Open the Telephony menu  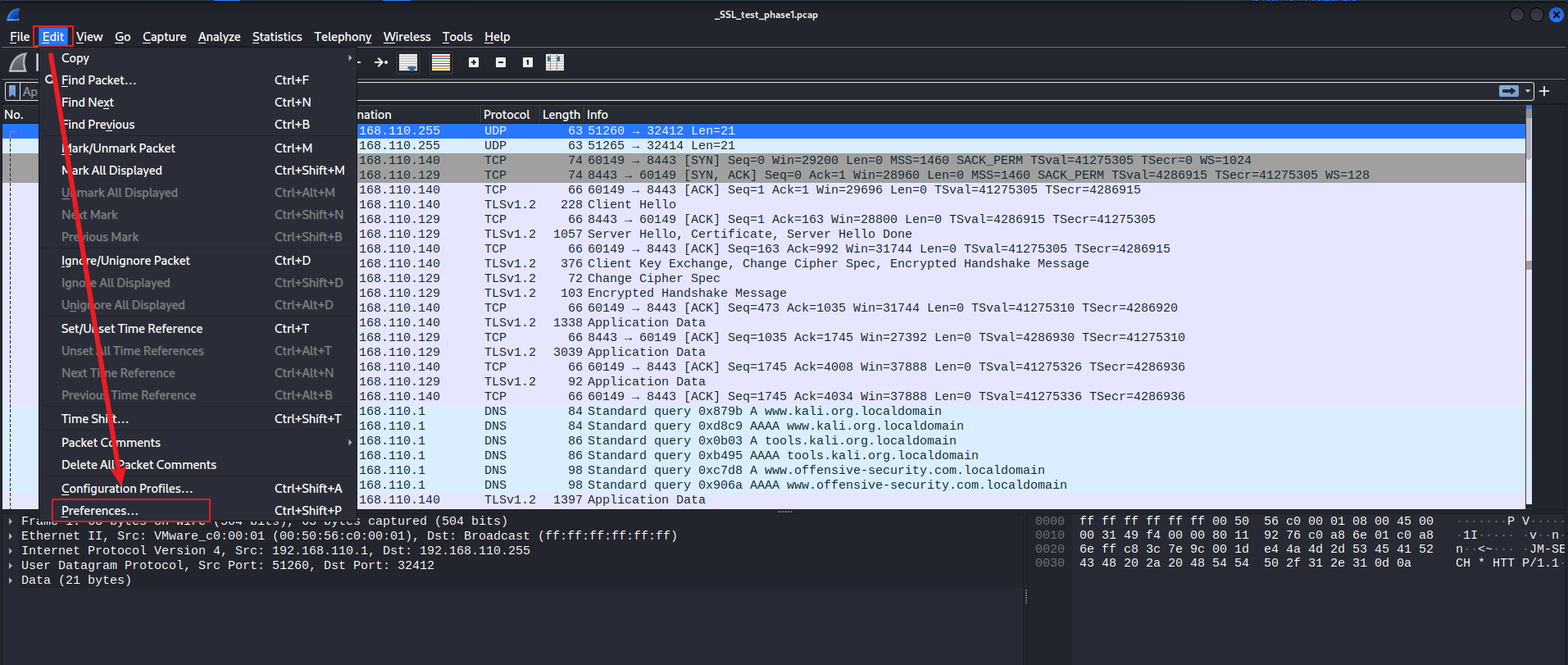pos(343,37)
